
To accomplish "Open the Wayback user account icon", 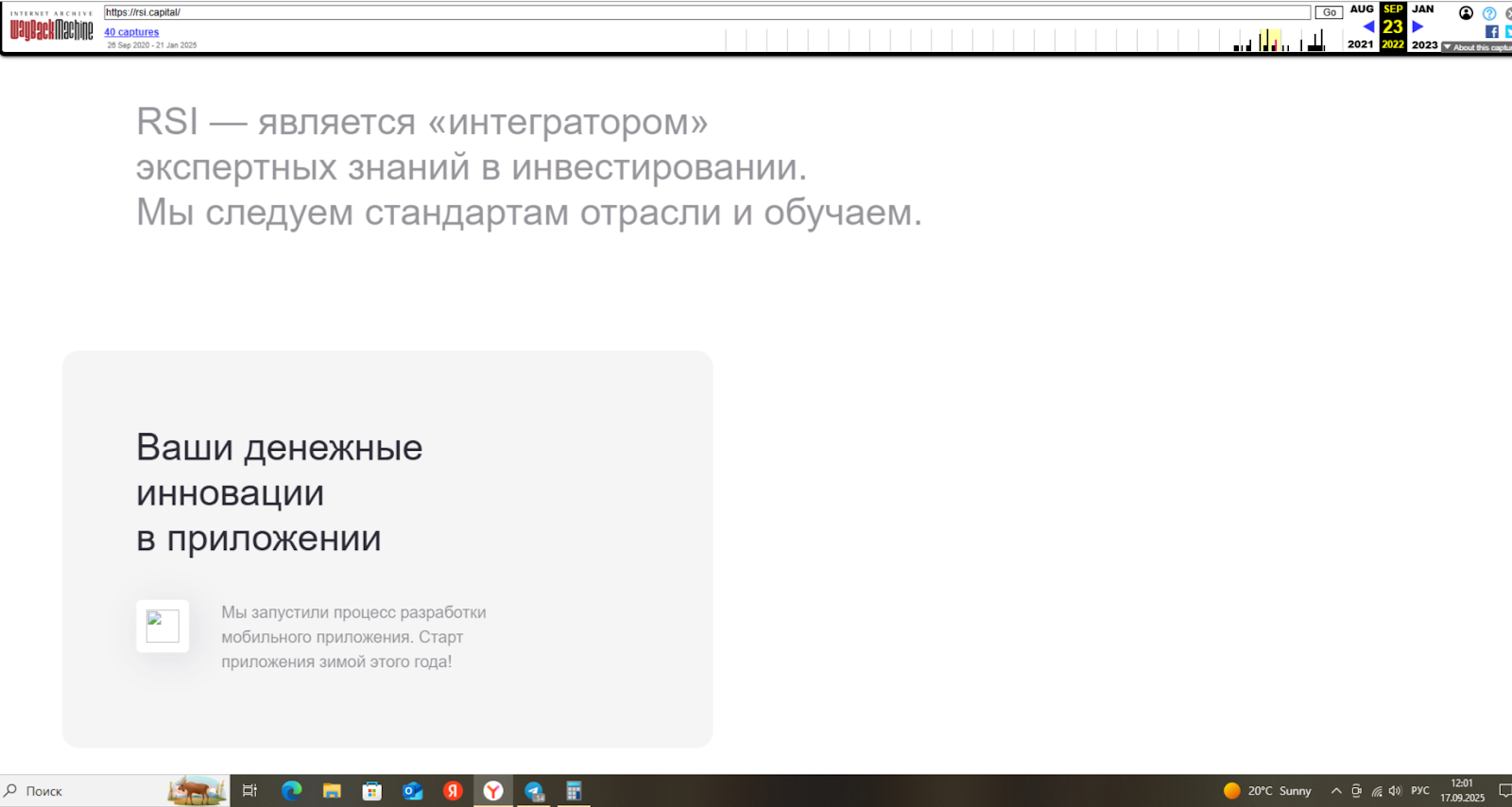I will 1466,13.
